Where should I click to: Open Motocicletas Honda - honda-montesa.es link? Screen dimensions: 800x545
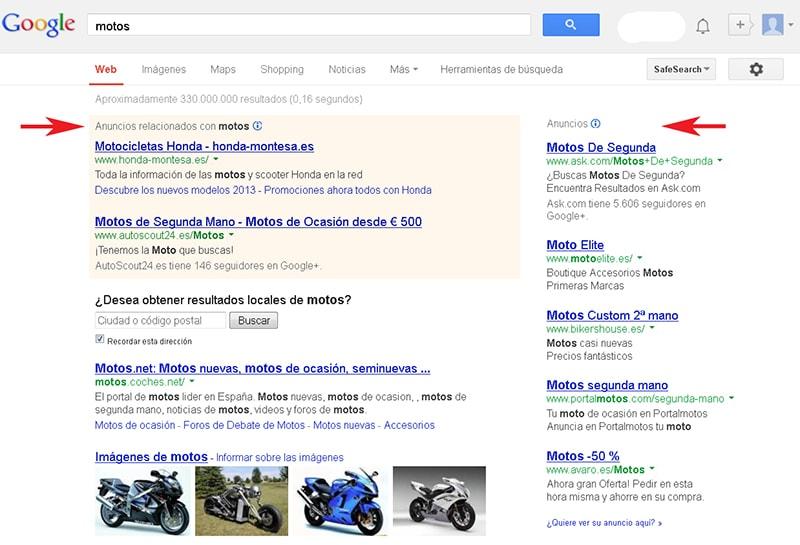(204, 146)
